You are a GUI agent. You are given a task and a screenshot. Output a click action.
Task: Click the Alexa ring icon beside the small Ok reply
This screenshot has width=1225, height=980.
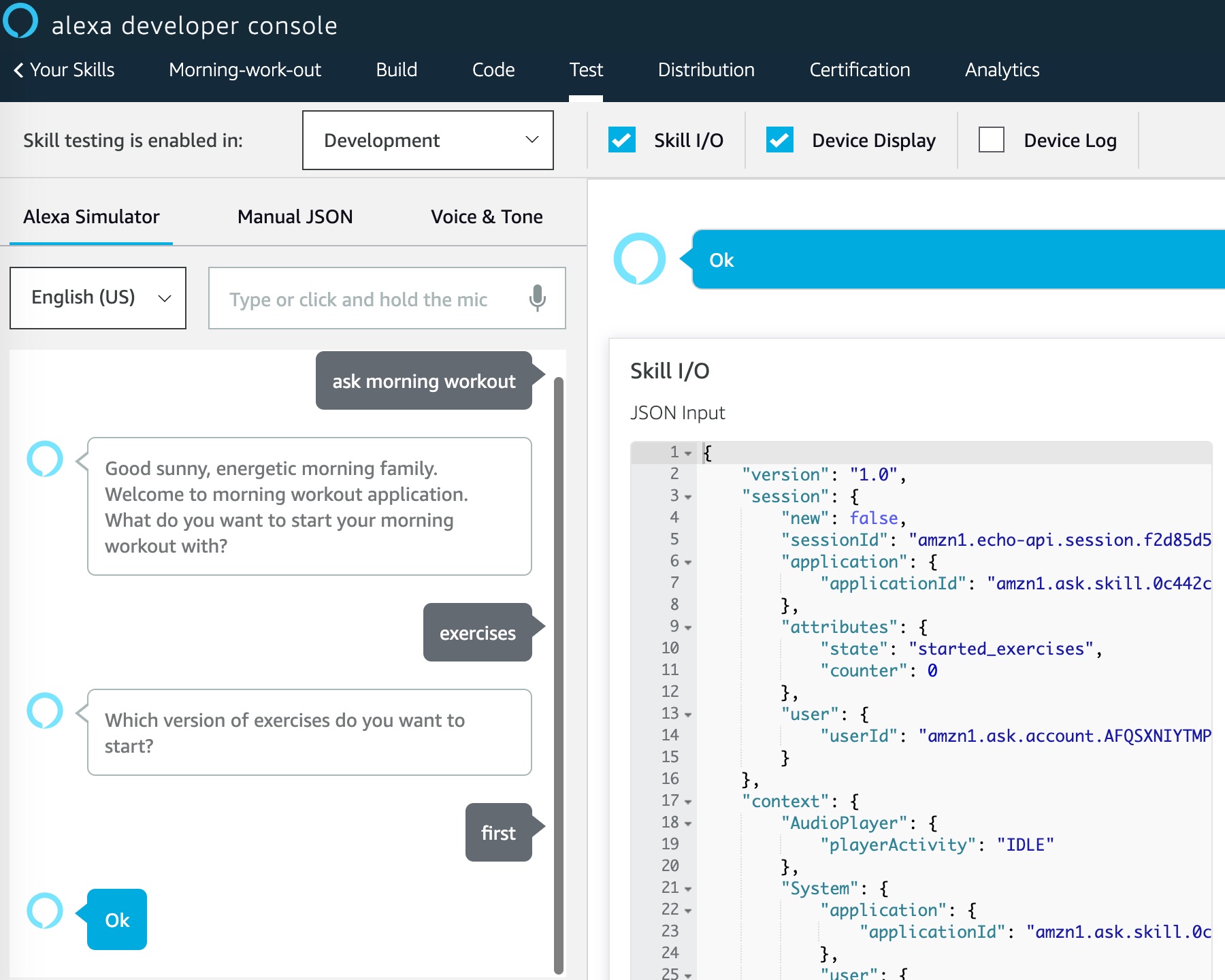pyautogui.click(x=45, y=911)
